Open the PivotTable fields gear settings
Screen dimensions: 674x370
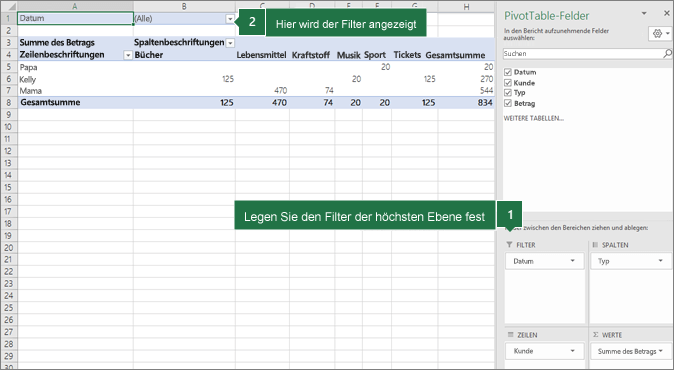coord(661,34)
